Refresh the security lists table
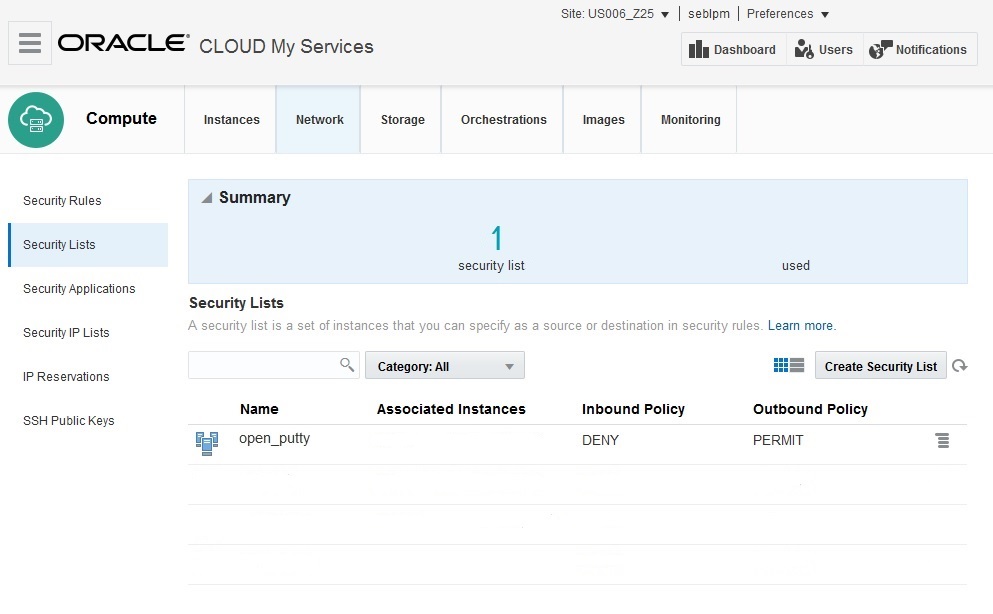The image size is (993, 614). [960, 366]
